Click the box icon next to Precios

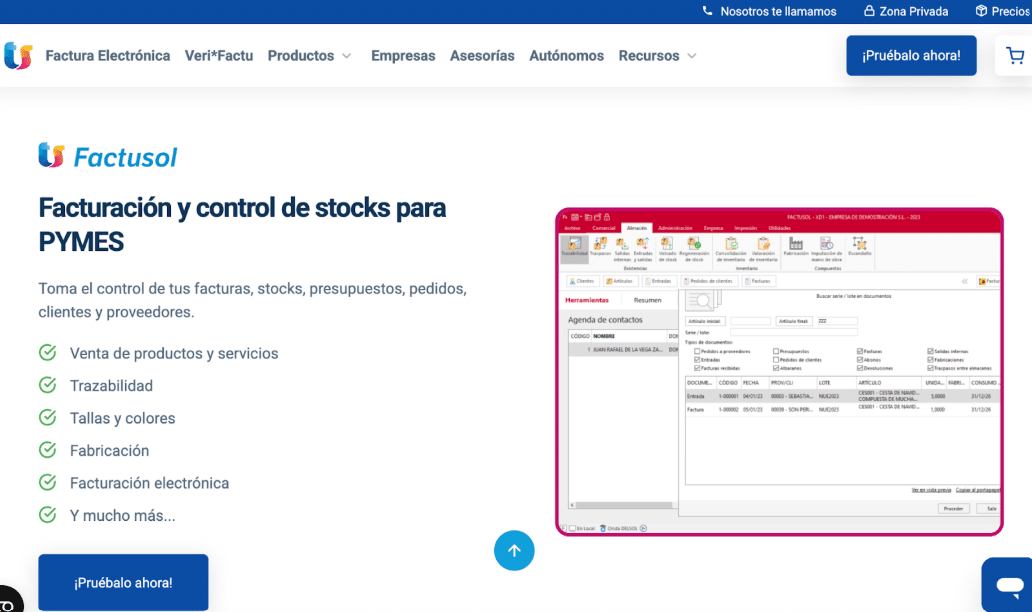[x=981, y=11]
